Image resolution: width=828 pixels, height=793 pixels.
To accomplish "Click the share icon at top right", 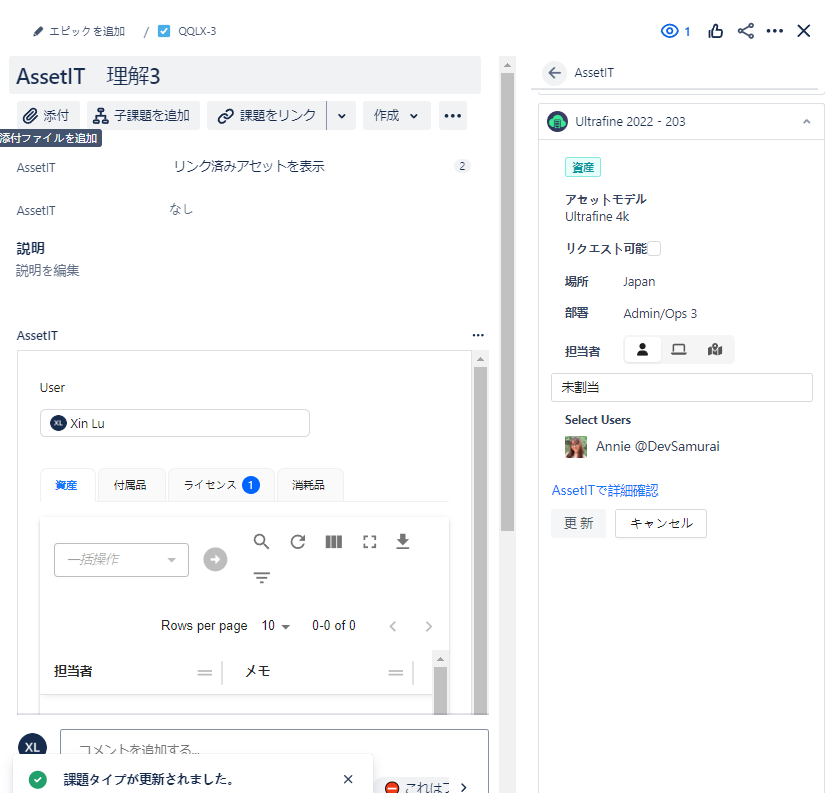I will [x=745, y=31].
